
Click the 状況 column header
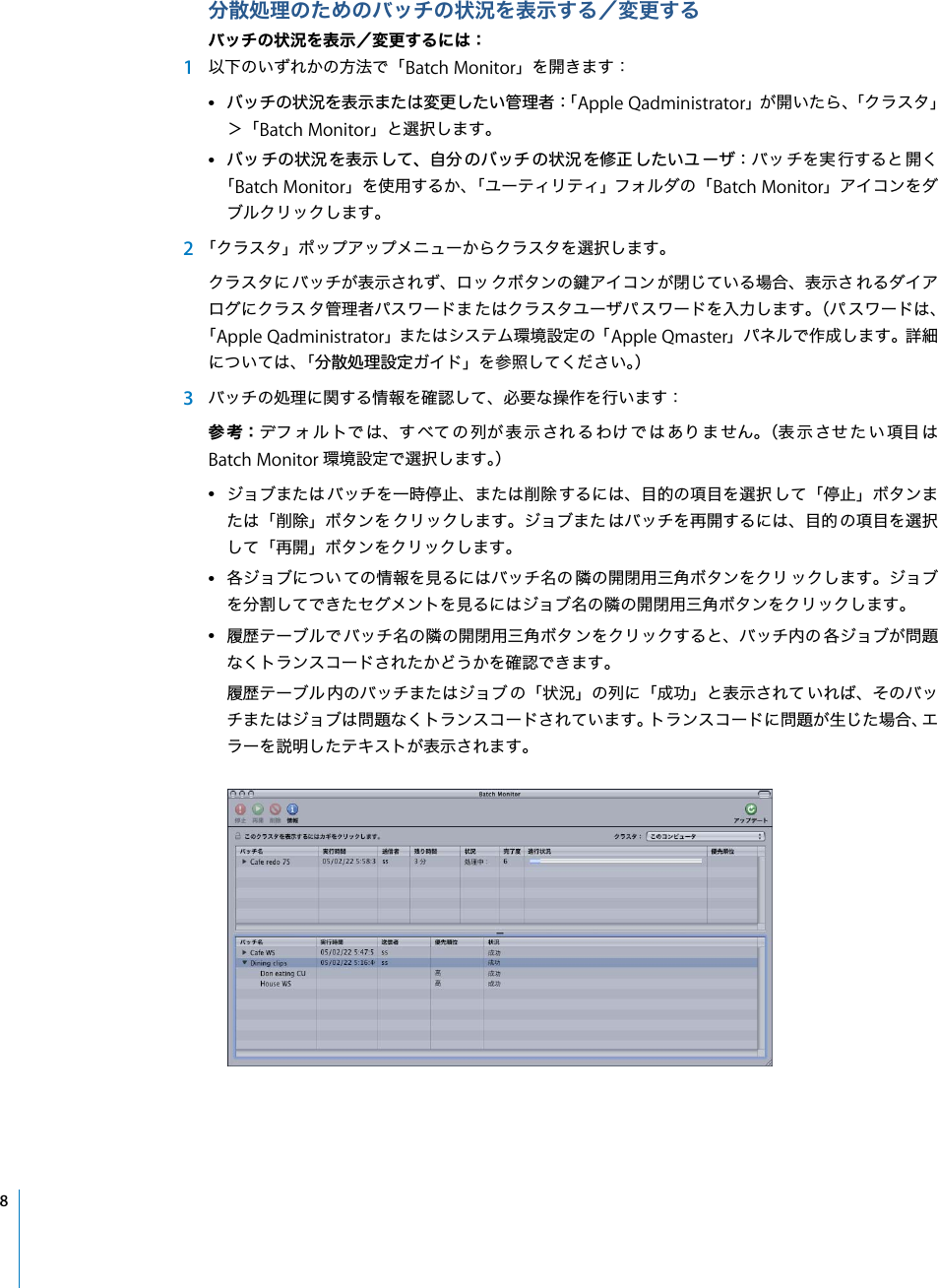point(469,852)
